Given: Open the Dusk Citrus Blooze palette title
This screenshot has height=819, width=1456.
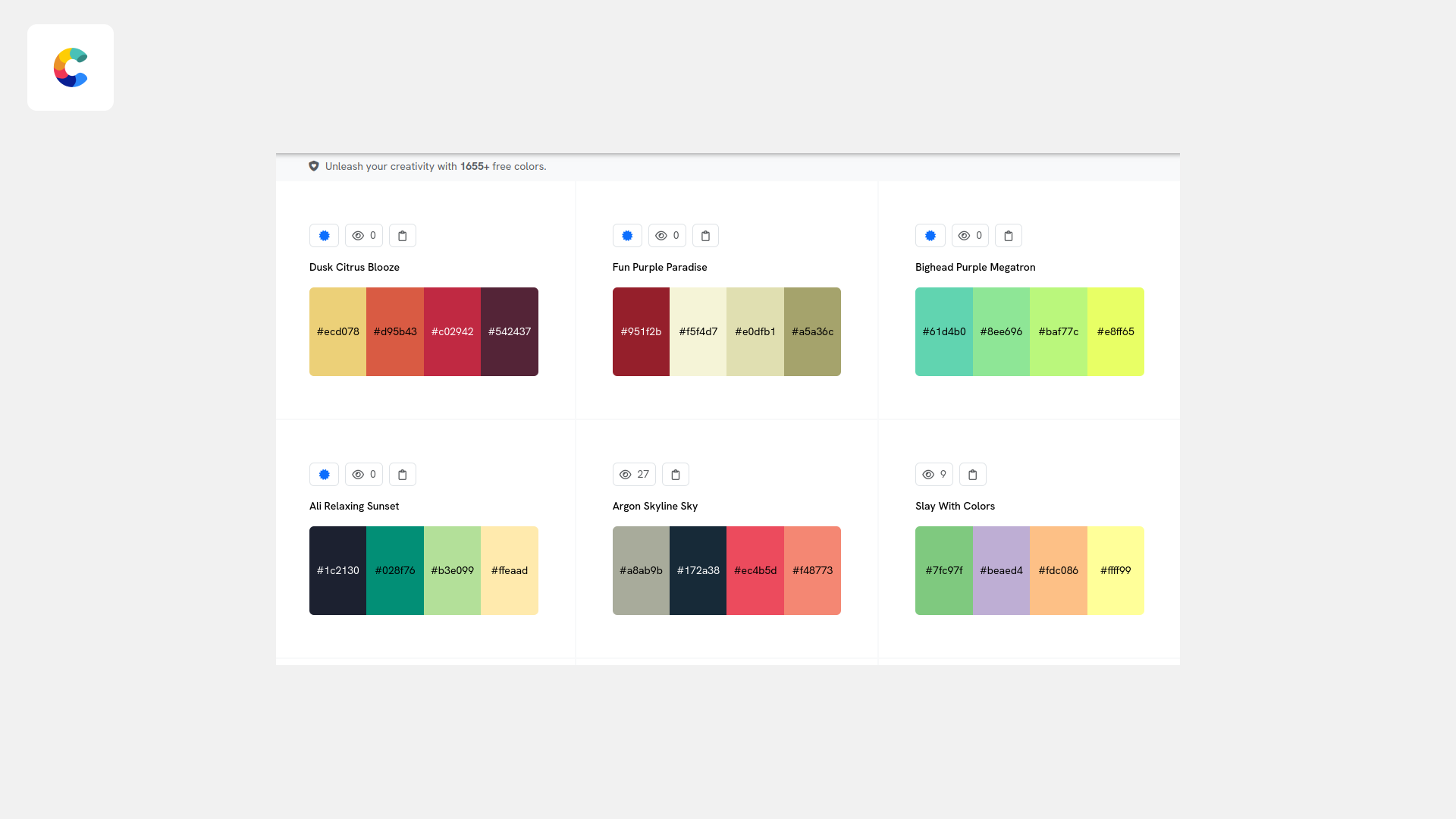Looking at the screenshot, I should [354, 267].
